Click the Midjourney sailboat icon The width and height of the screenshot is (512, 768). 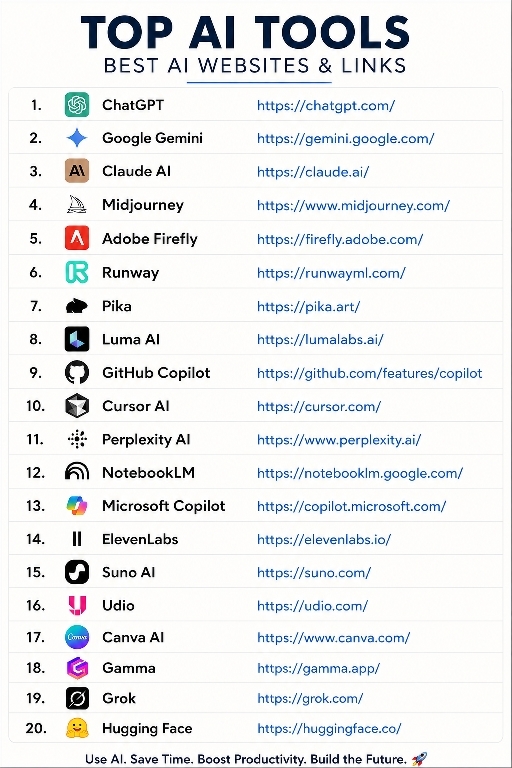77,204
